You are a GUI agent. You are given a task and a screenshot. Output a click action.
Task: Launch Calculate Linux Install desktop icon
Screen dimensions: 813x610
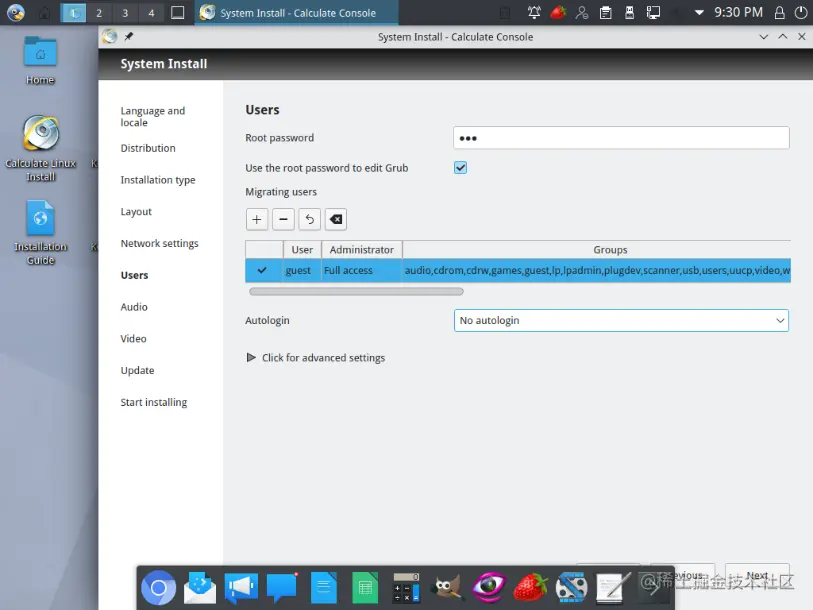click(x=40, y=149)
